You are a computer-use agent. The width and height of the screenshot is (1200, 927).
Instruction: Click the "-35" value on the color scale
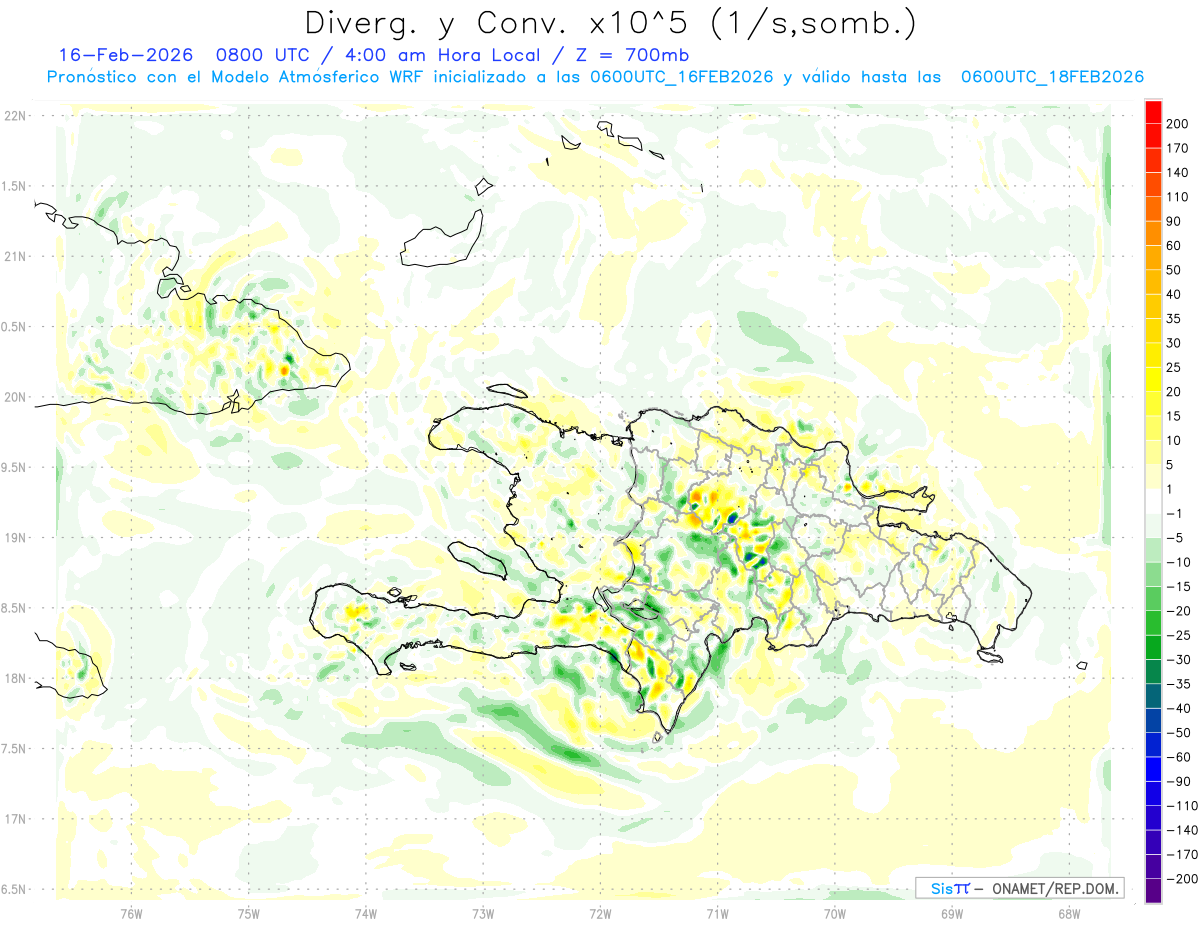click(x=1180, y=684)
